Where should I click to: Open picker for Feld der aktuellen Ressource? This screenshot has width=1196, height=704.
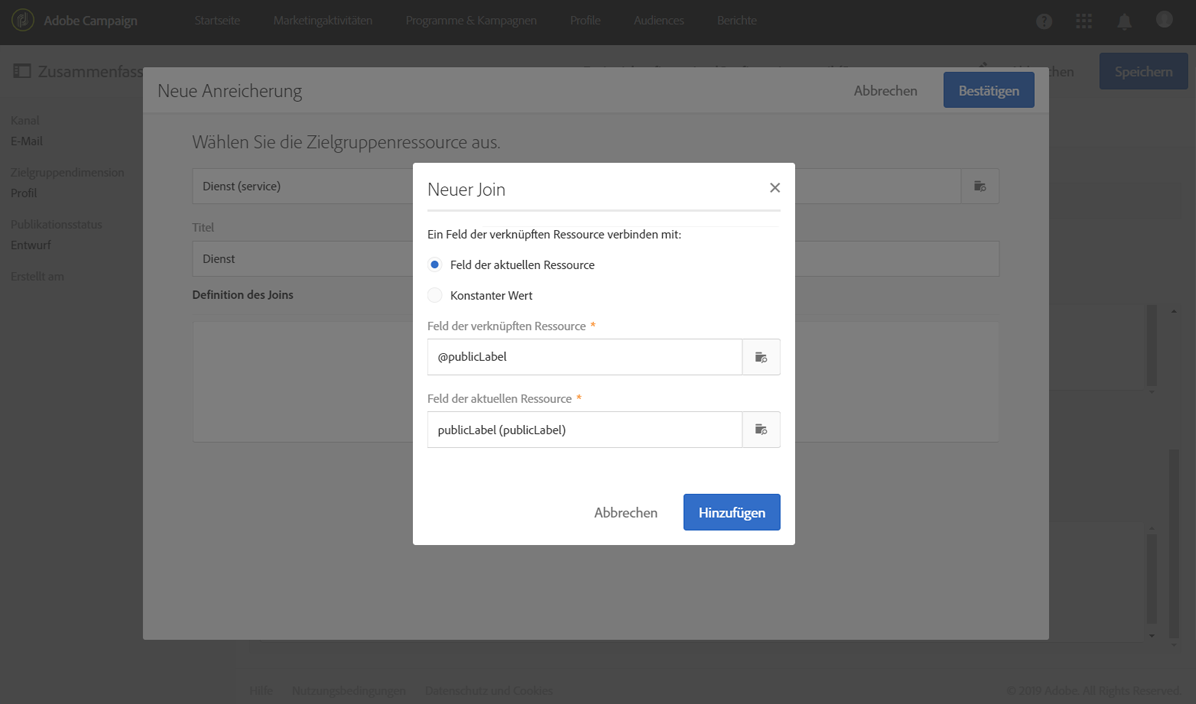(x=761, y=430)
